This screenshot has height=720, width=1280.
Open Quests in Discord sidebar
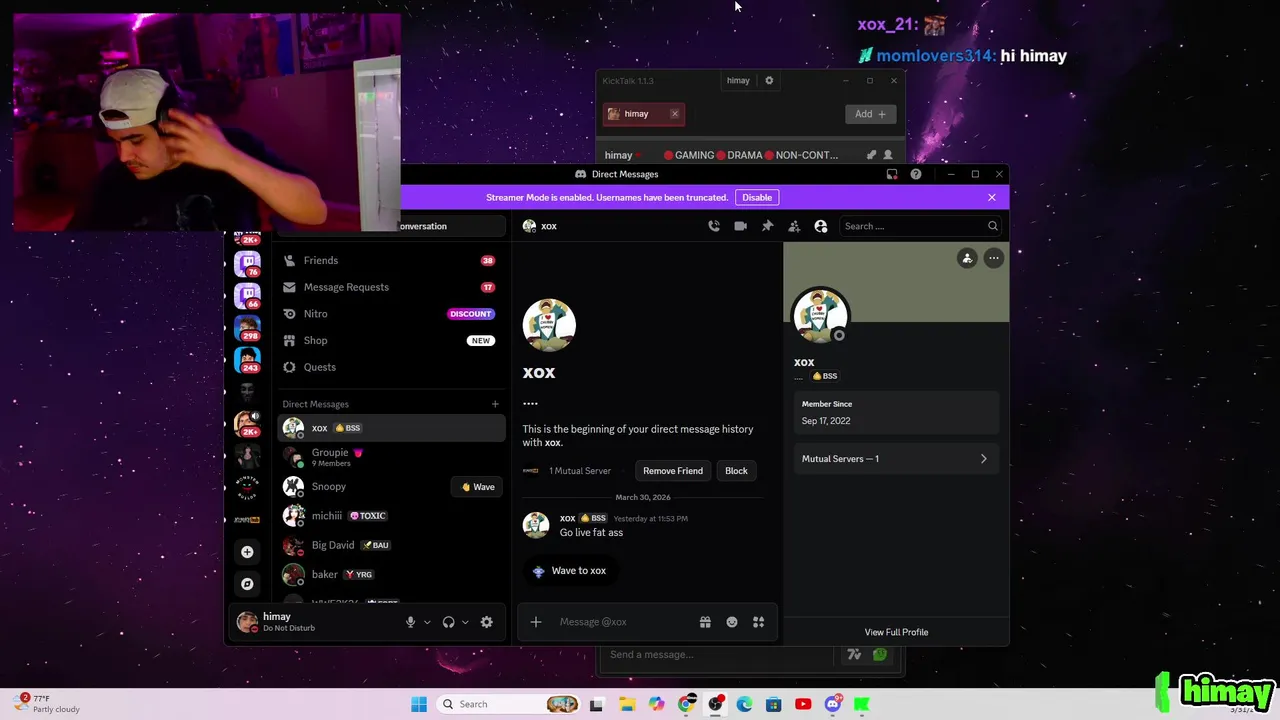391,367
